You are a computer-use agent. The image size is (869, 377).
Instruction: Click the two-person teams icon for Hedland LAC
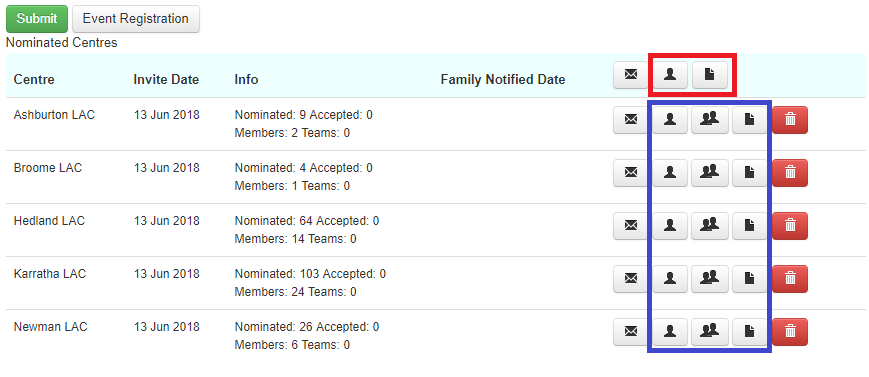click(710, 226)
